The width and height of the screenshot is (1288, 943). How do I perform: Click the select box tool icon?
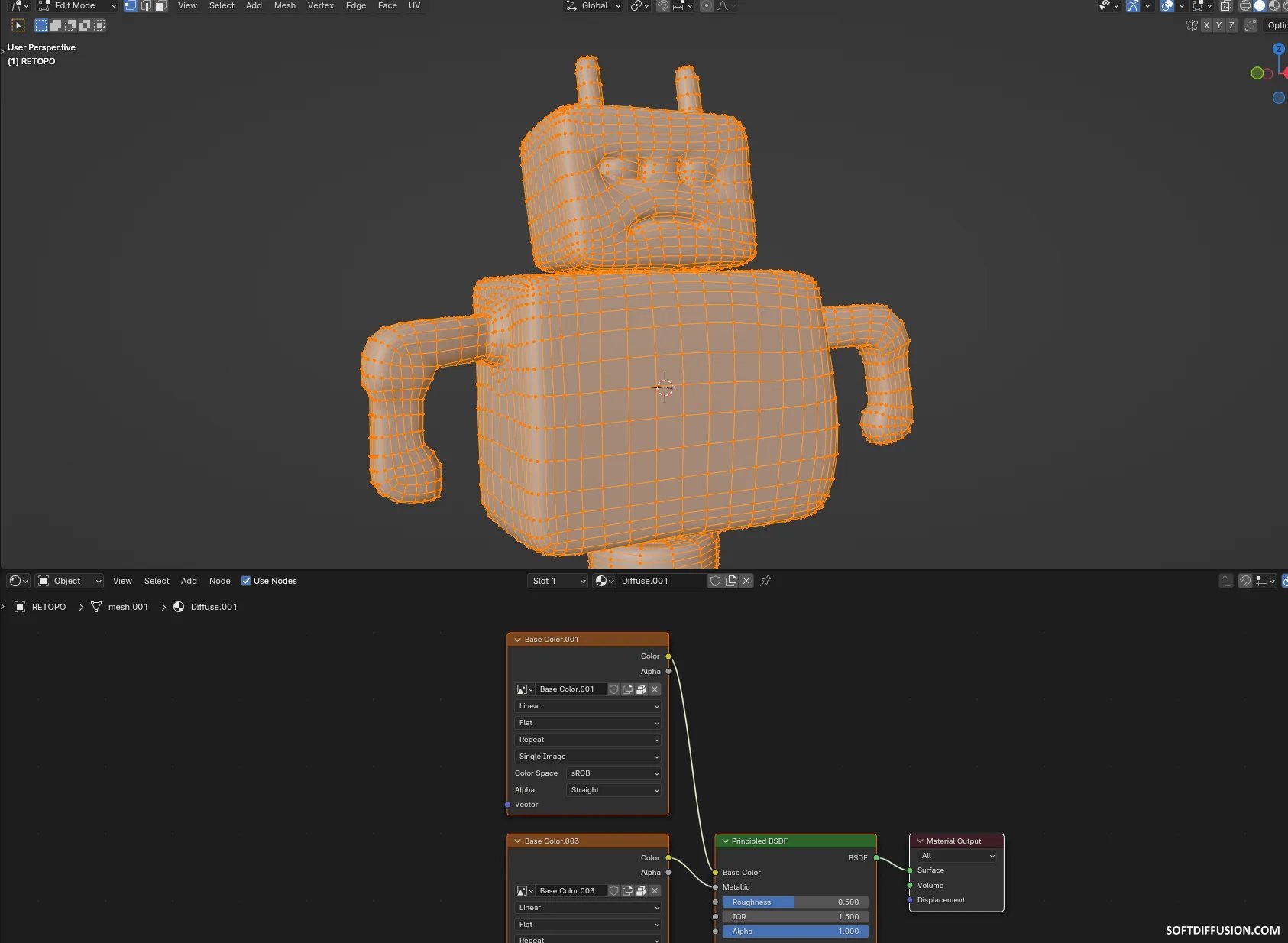pos(18,25)
